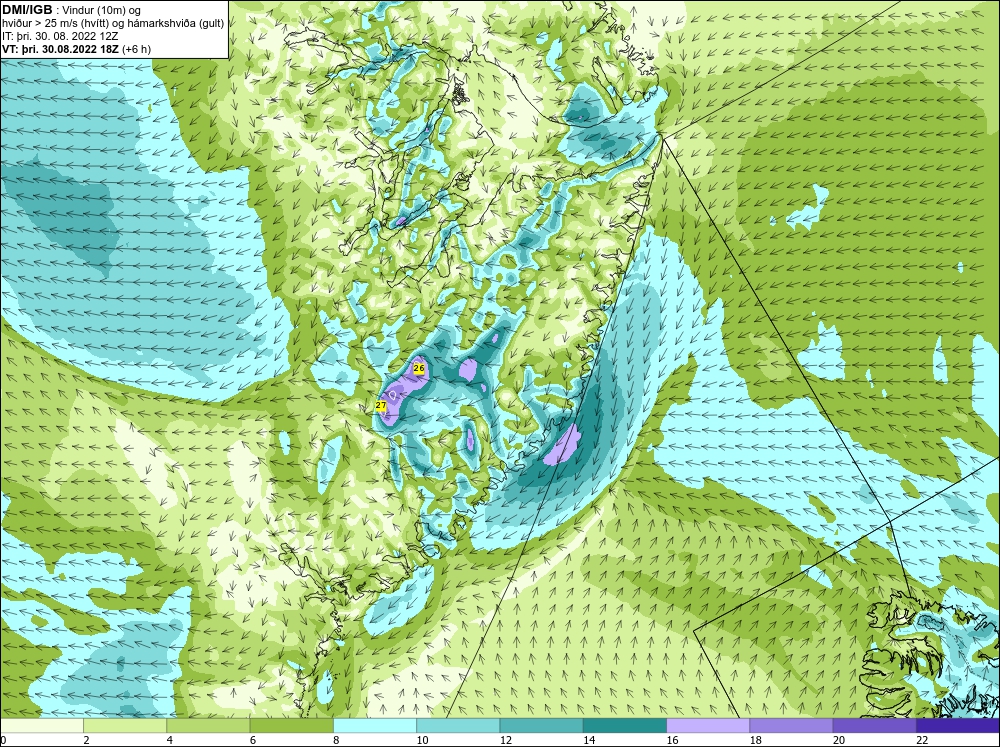Pick the 14–16 m/s dark teal swatch

[625, 725]
